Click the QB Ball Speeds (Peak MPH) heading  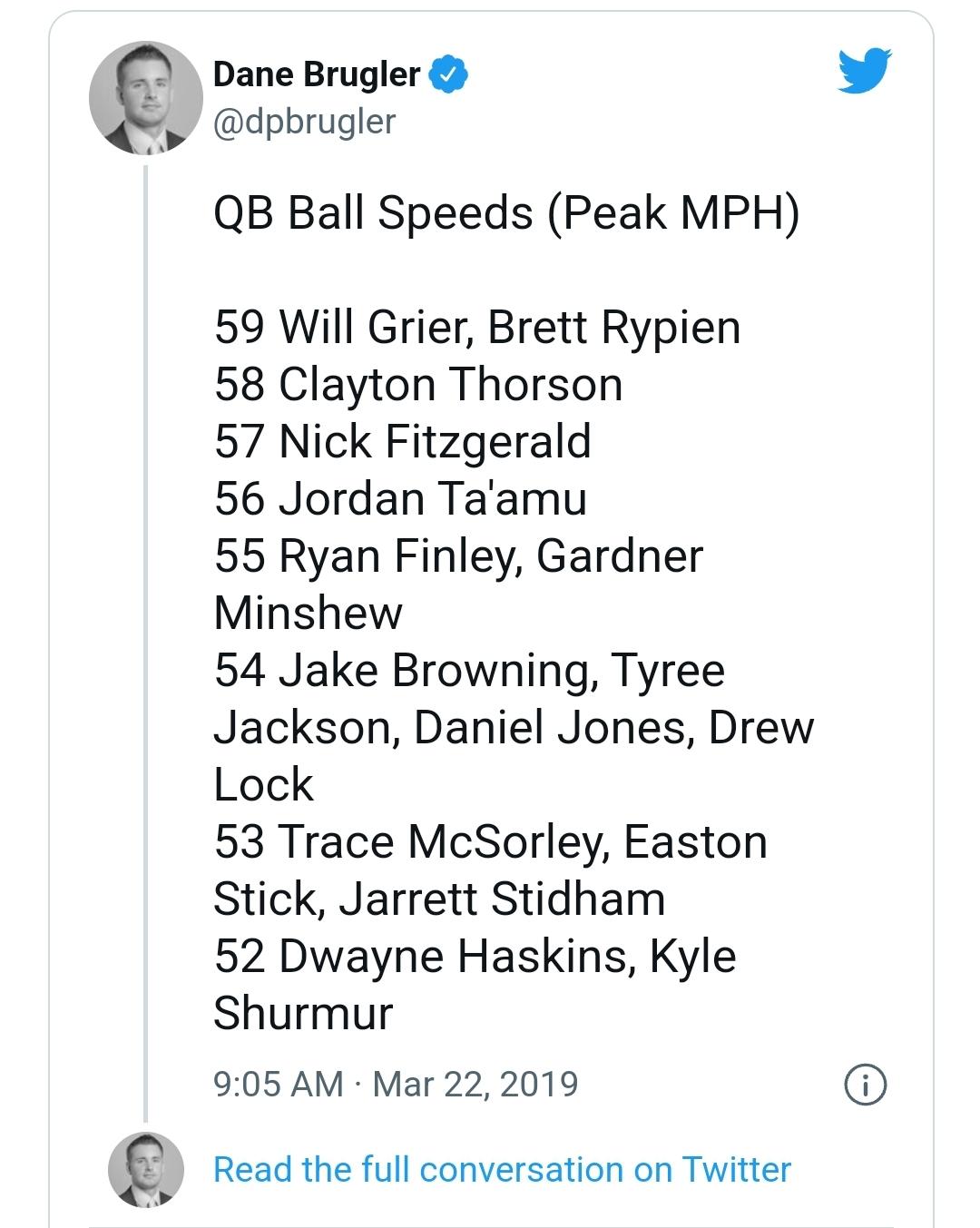pyautogui.click(x=506, y=214)
